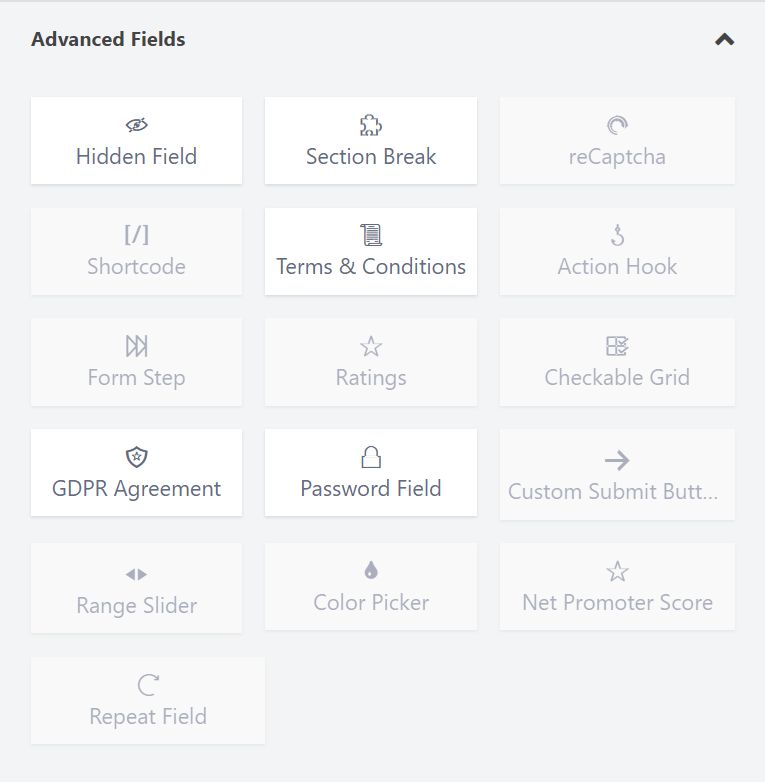Click the Password Field lock icon
The height and width of the screenshot is (782, 765).
371,457
